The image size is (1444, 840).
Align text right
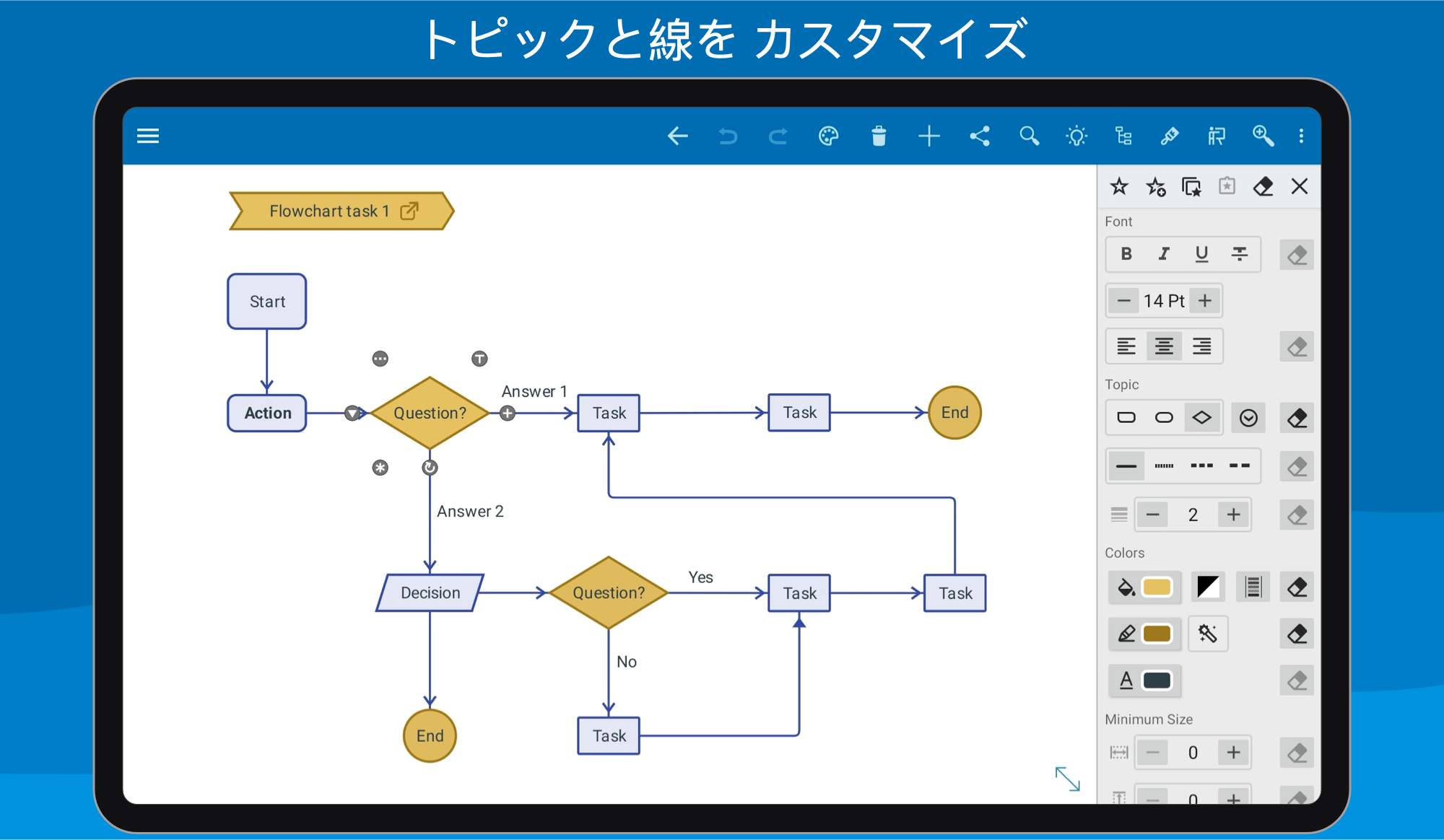click(1201, 346)
